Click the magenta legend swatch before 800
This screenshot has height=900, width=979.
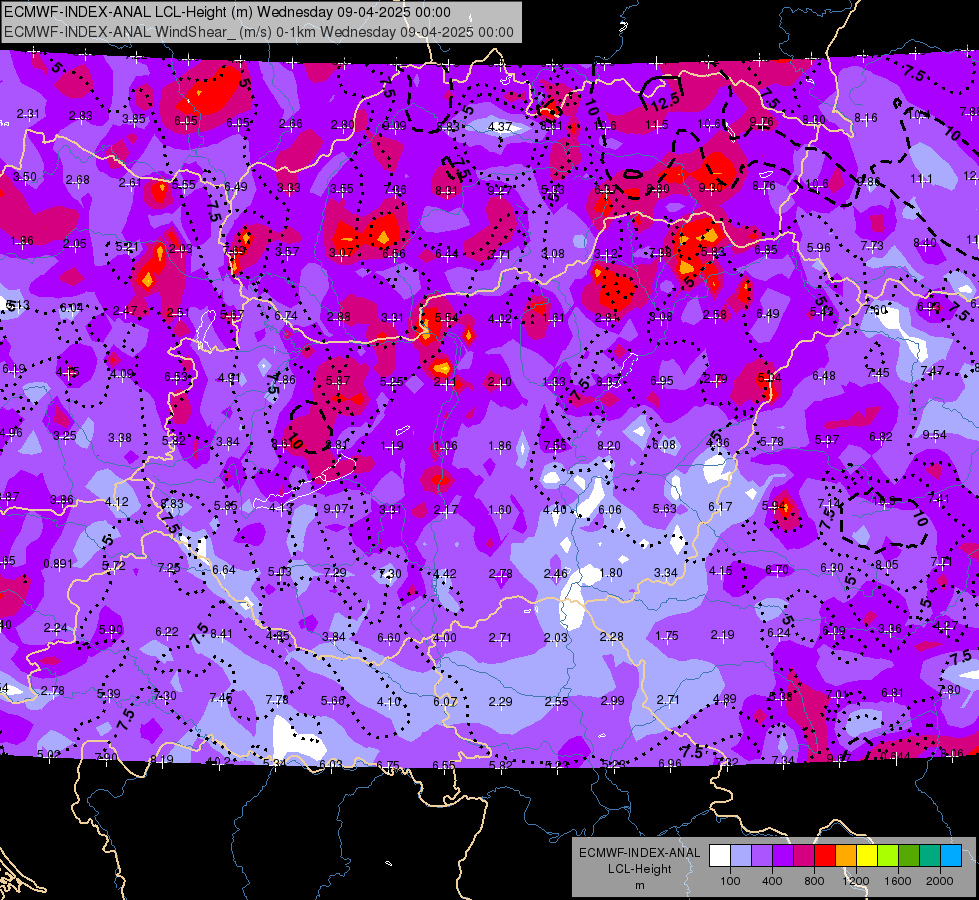pyautogui.click(x=804, y=856)
